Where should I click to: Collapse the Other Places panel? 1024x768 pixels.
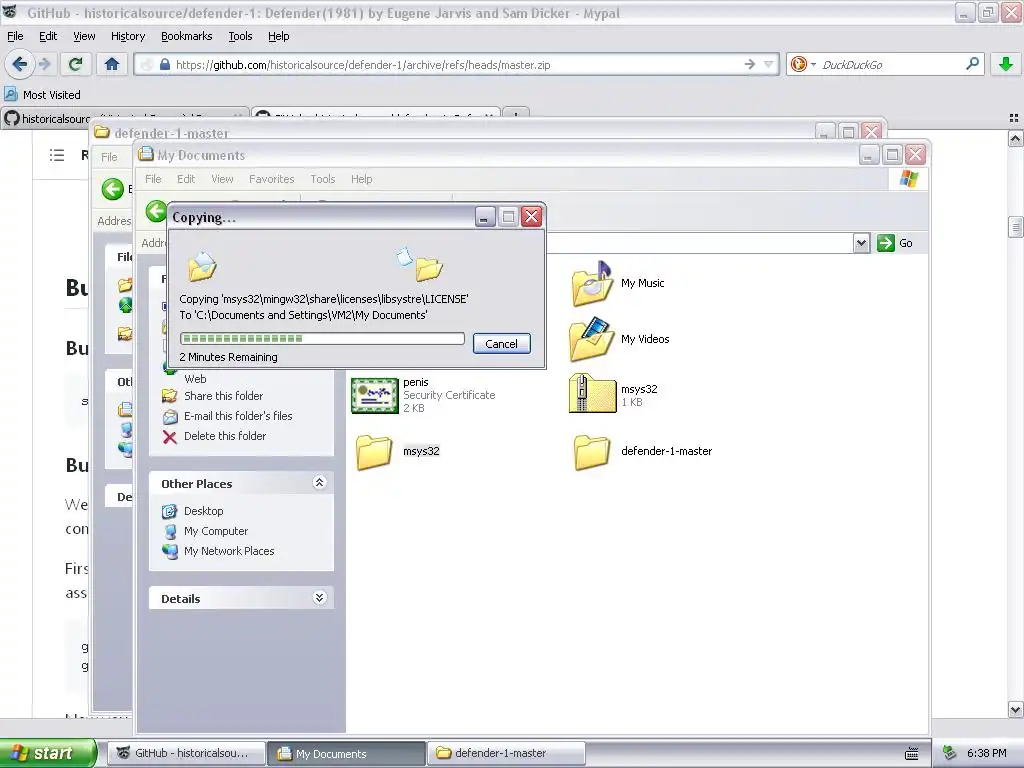pyautogui.click(x=319, y=483)
